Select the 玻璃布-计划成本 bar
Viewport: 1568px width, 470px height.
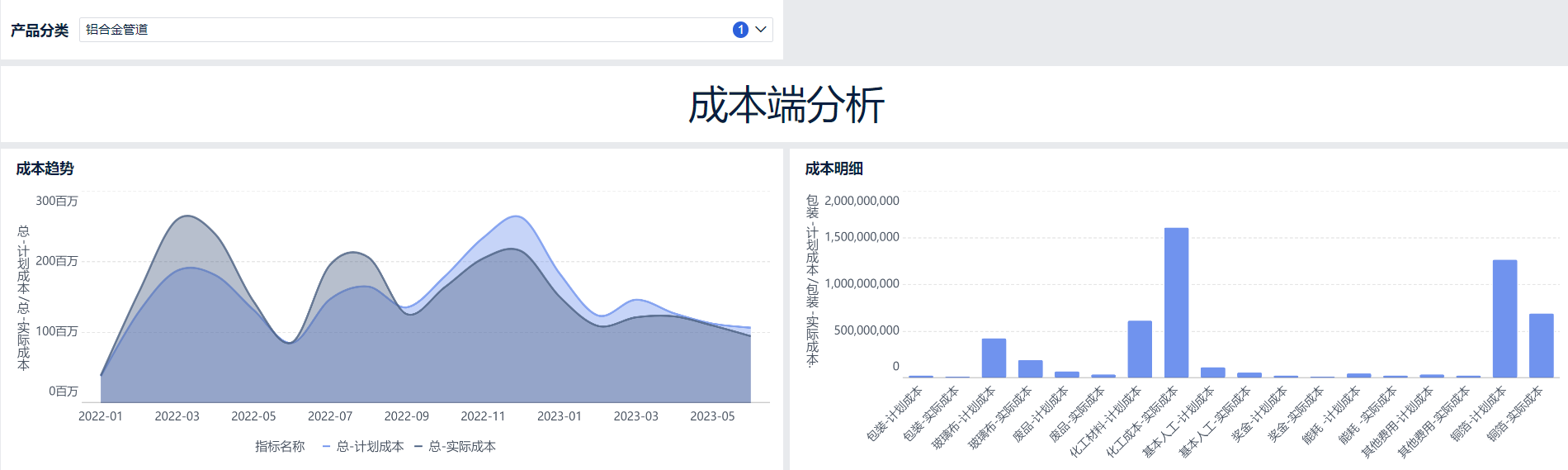tap(994, 358)
